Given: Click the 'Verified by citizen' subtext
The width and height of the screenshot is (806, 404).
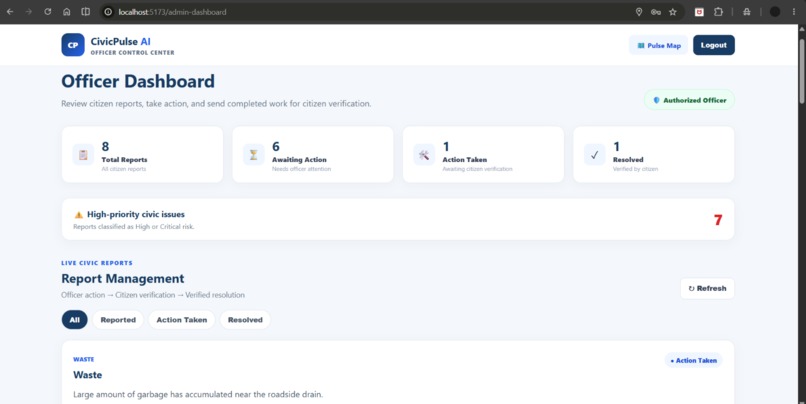Looking at the screenshot, I should [635, 169].
